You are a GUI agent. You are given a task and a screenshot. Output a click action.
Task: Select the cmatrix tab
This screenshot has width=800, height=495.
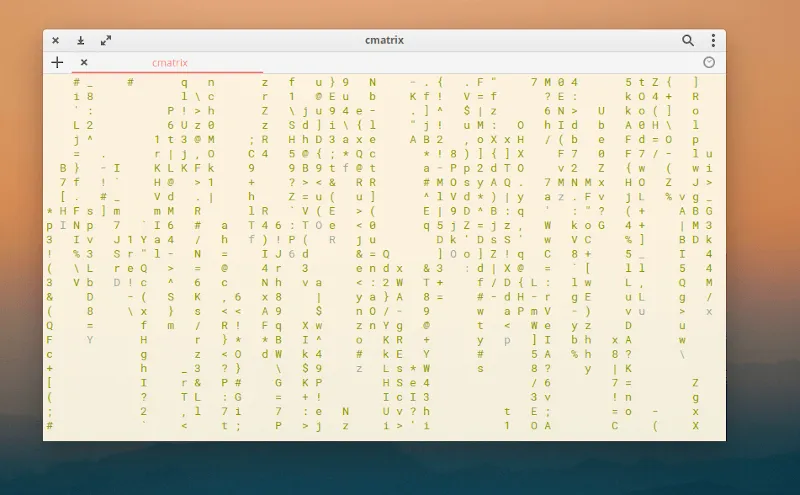point(170,62)
